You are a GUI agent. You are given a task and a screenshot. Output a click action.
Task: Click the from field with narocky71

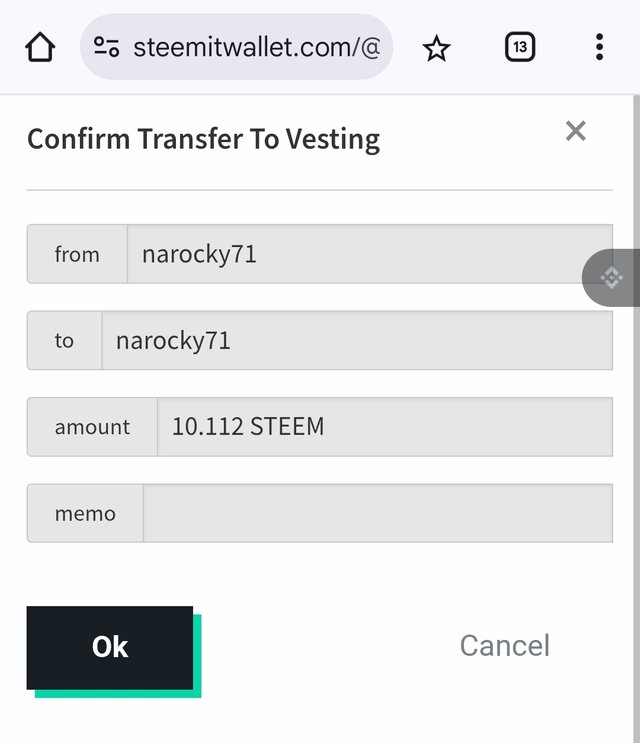click(370, 254)
